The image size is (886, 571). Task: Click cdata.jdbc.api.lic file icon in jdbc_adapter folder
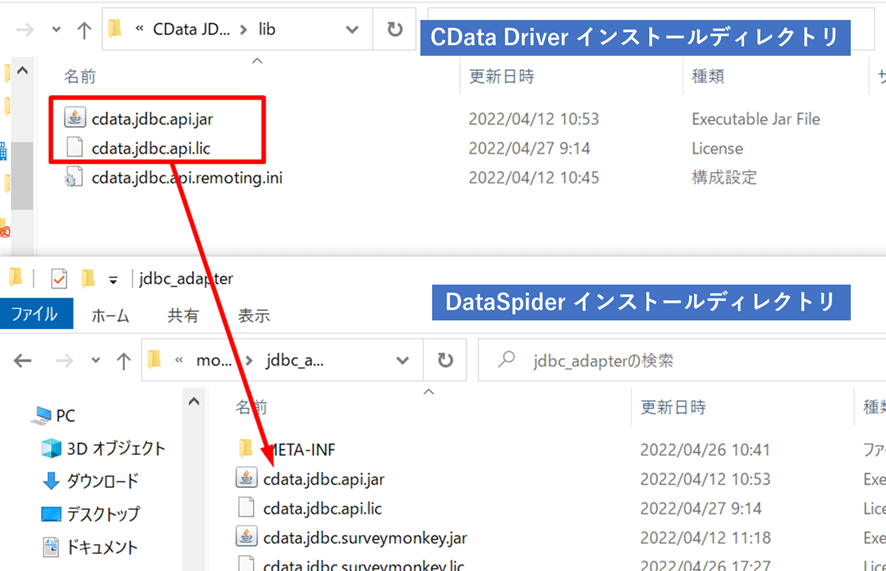(x=246, y=508)
